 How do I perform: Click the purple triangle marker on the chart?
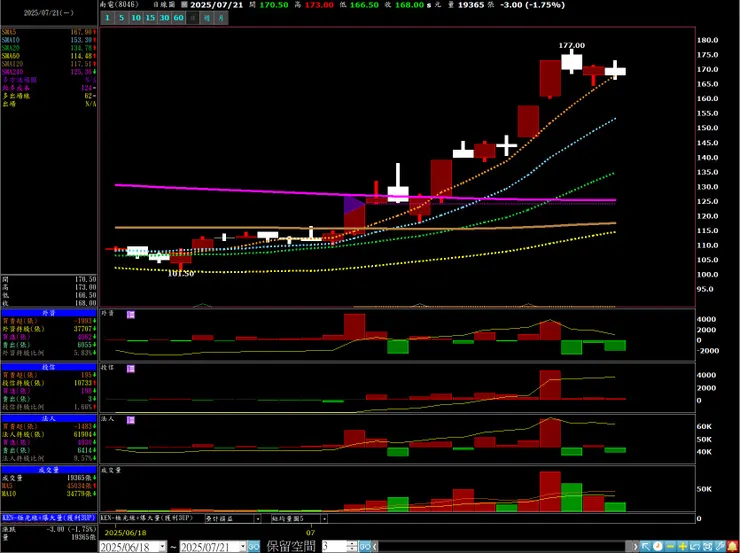pos(353,205)
